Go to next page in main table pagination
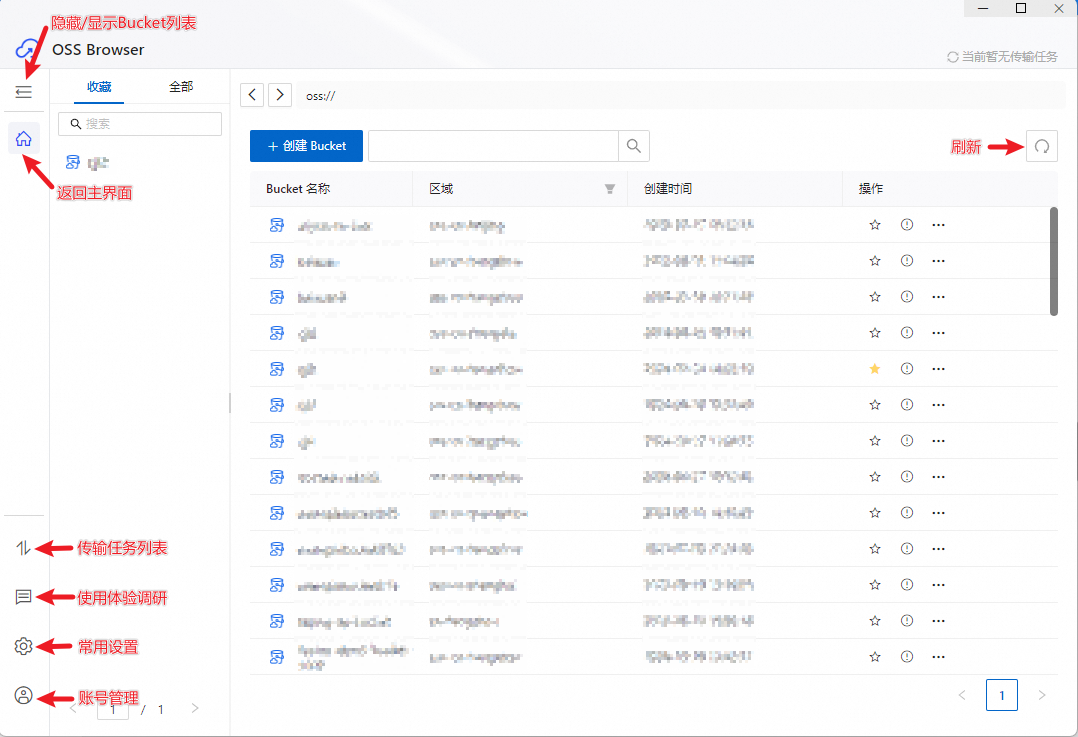The height and width of the screenshot is (737, 1078). (1042, 695)
